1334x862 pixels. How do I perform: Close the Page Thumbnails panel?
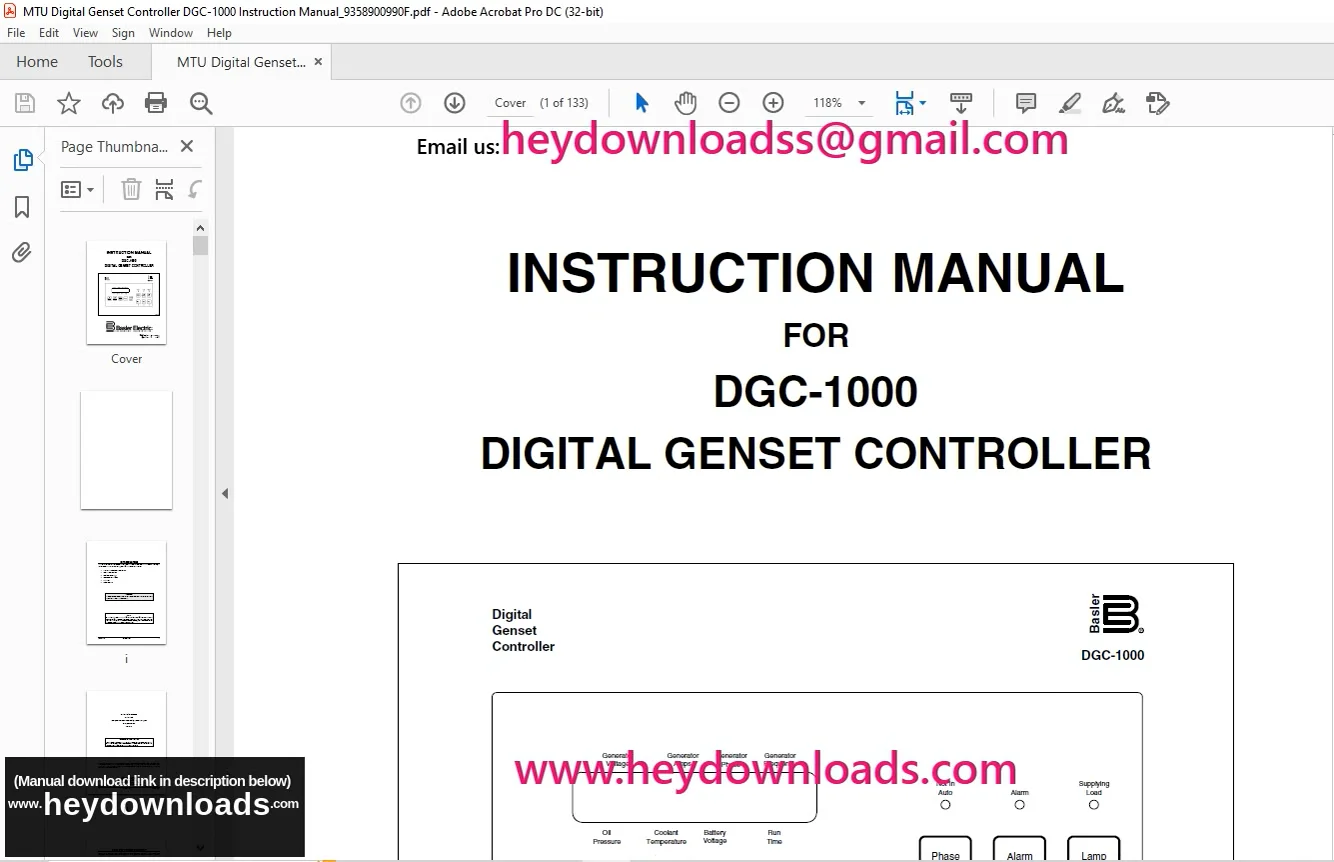pos(186,146)
